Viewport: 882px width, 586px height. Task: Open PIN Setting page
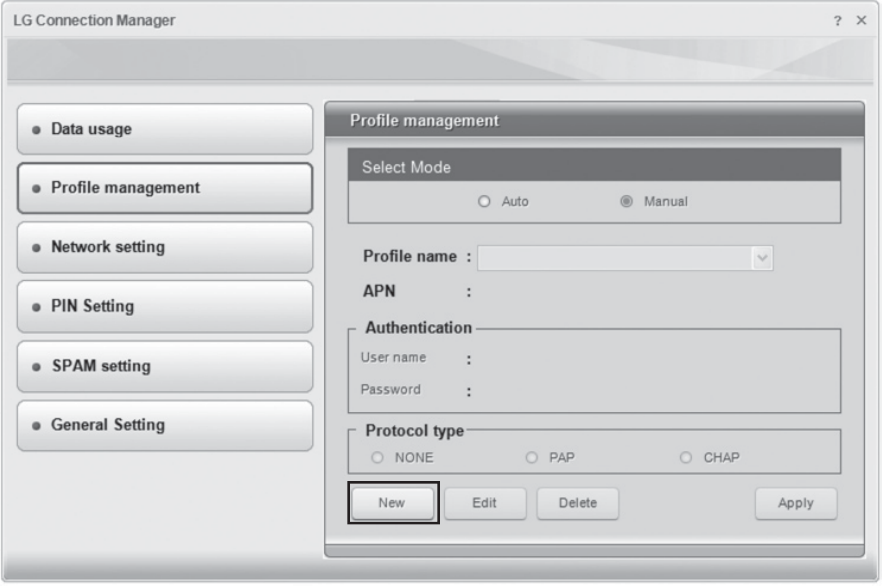tap(165, 306)
